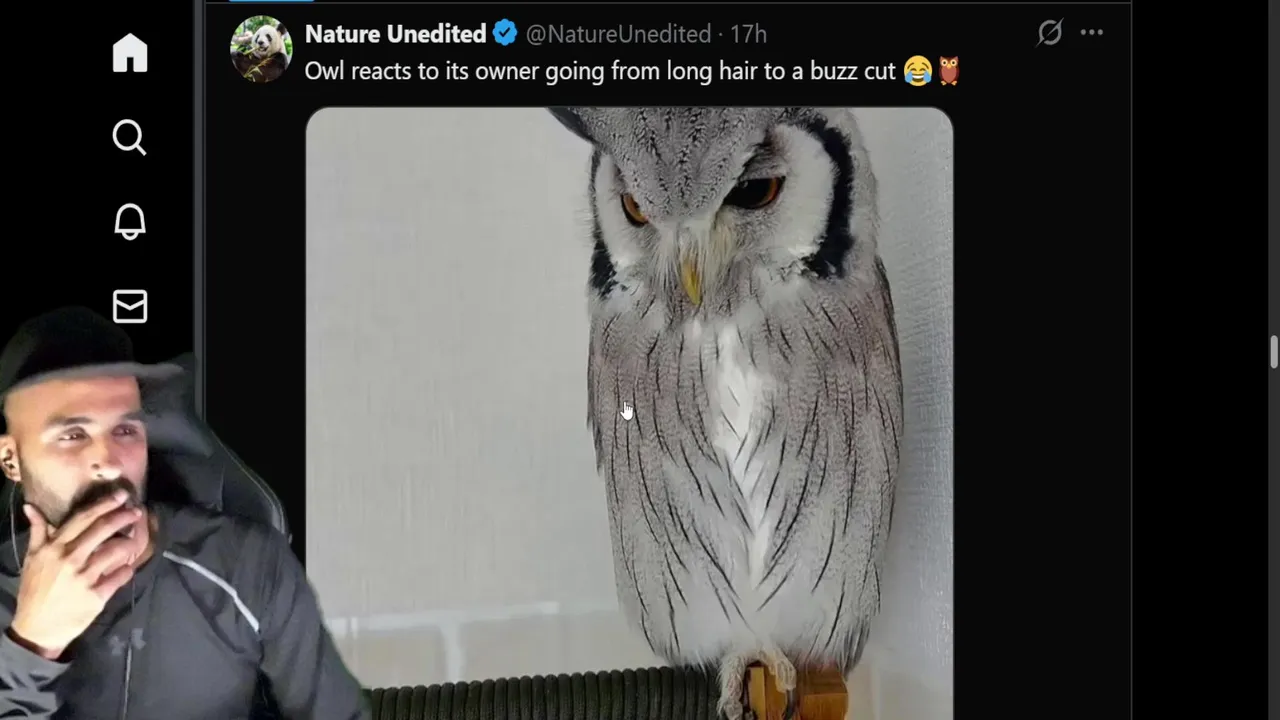Click the scrollbar track below the thumb
Viewport: 1280px width, 720px height.
coord(1274,545)
